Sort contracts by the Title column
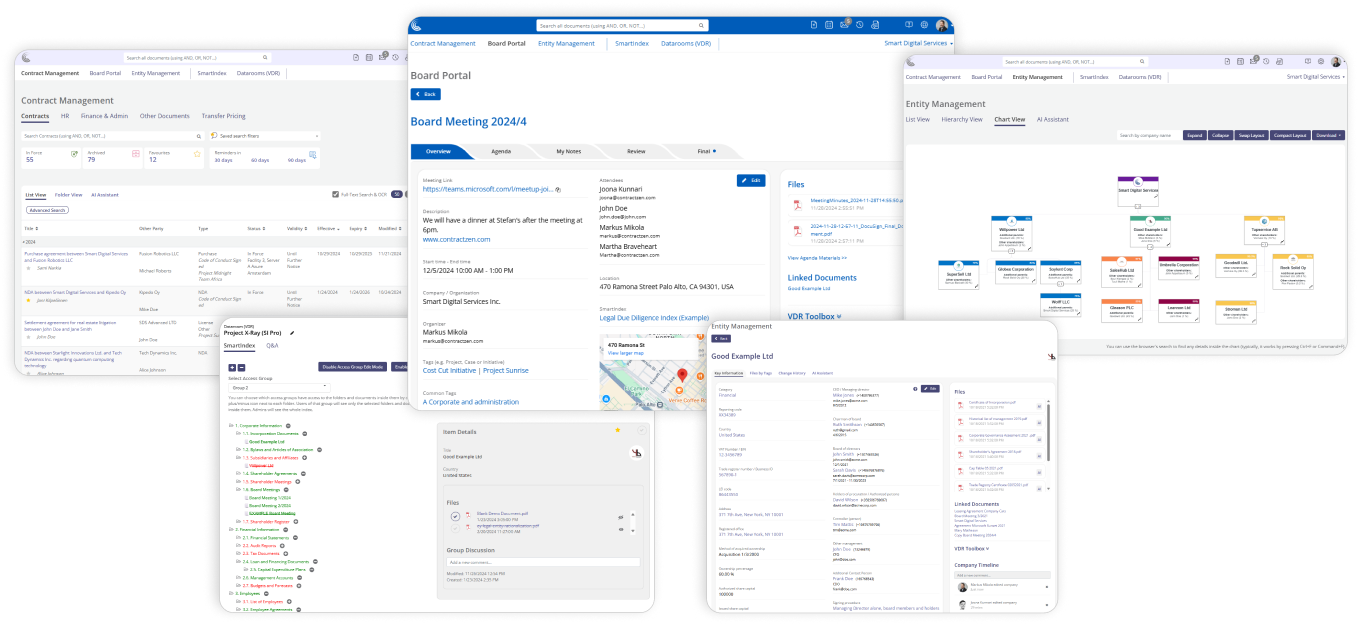This screenshot has height=625, width=1359. pyautogui.click(x=30, y=228)
